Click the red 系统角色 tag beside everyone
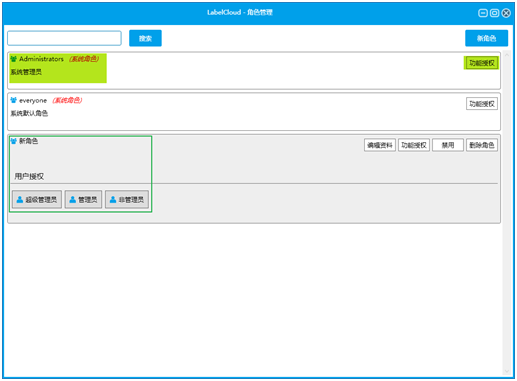 [x=67, y=100]
